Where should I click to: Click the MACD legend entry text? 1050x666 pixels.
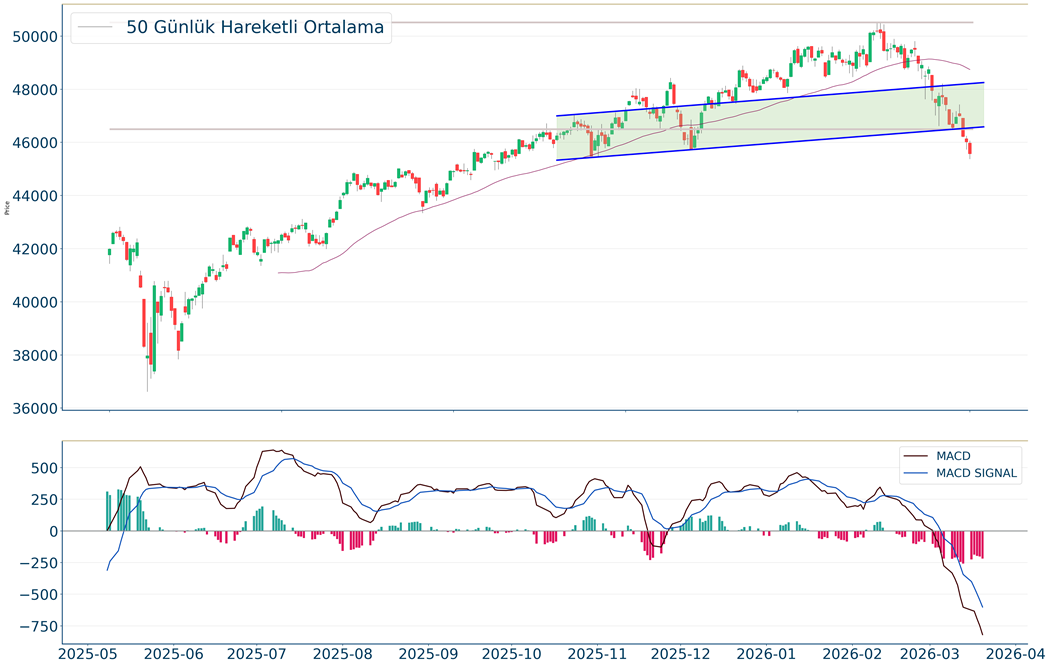(956, 456)
